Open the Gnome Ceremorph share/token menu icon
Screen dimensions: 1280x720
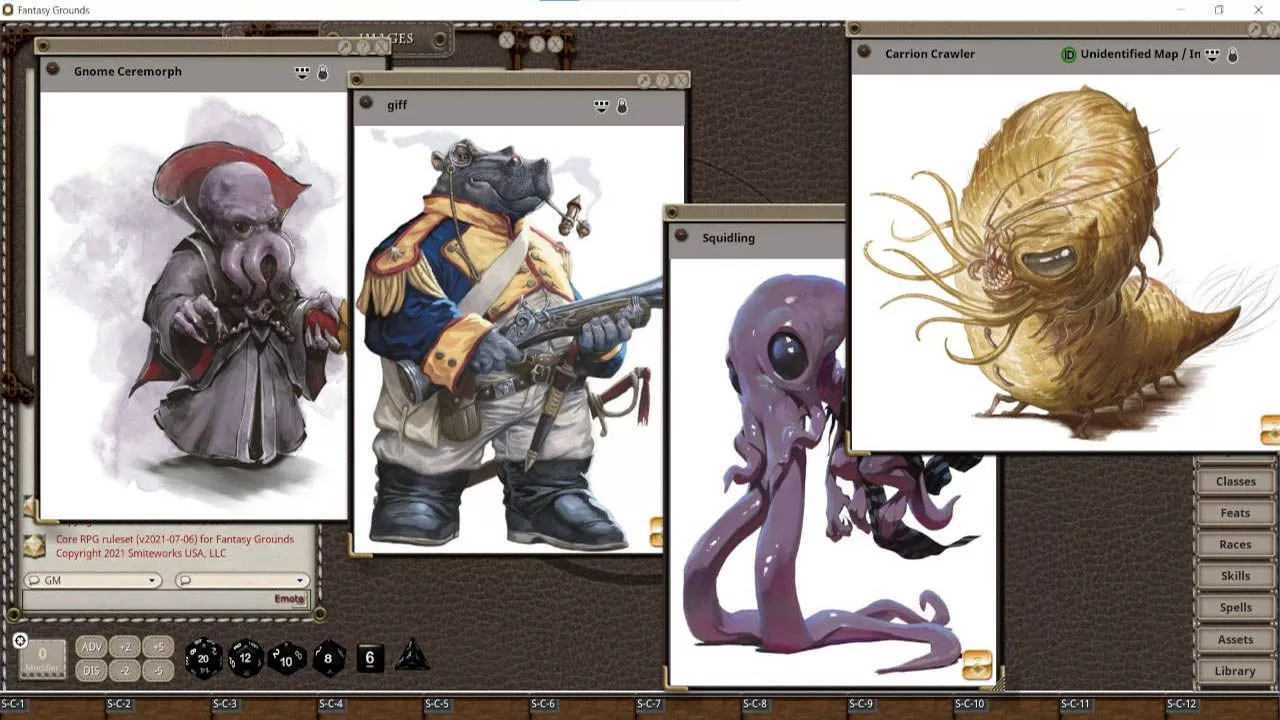[x=302, y=72]
